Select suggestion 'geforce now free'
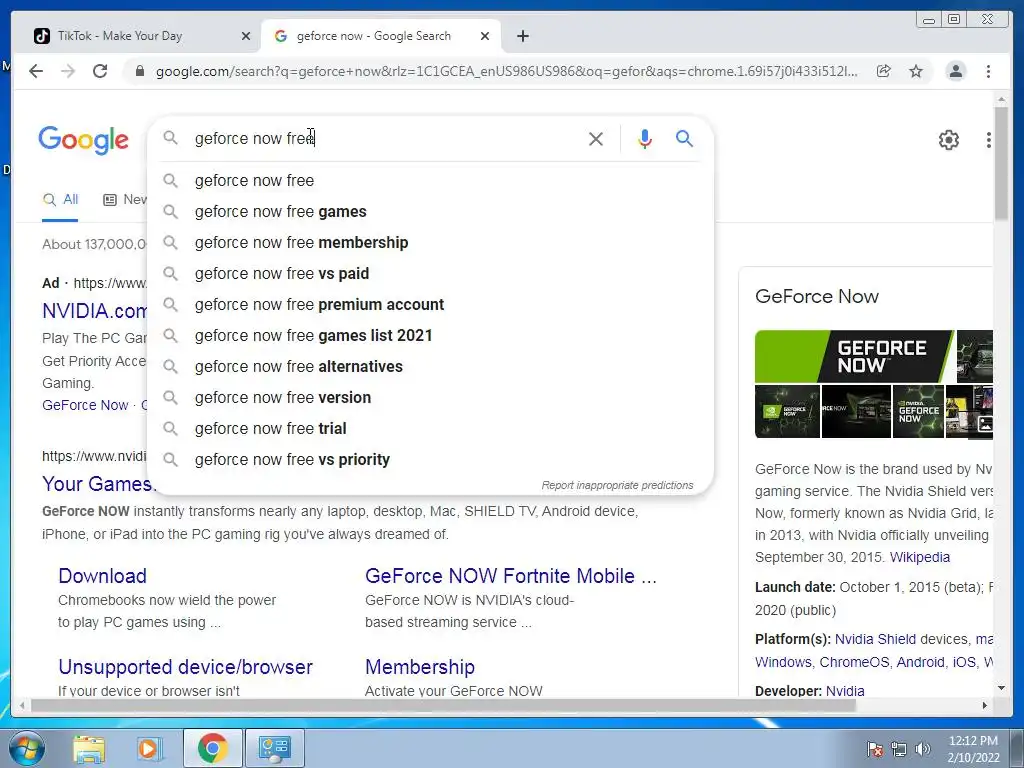Screen dimensions: 1024x768 click(x=430, y=180)
